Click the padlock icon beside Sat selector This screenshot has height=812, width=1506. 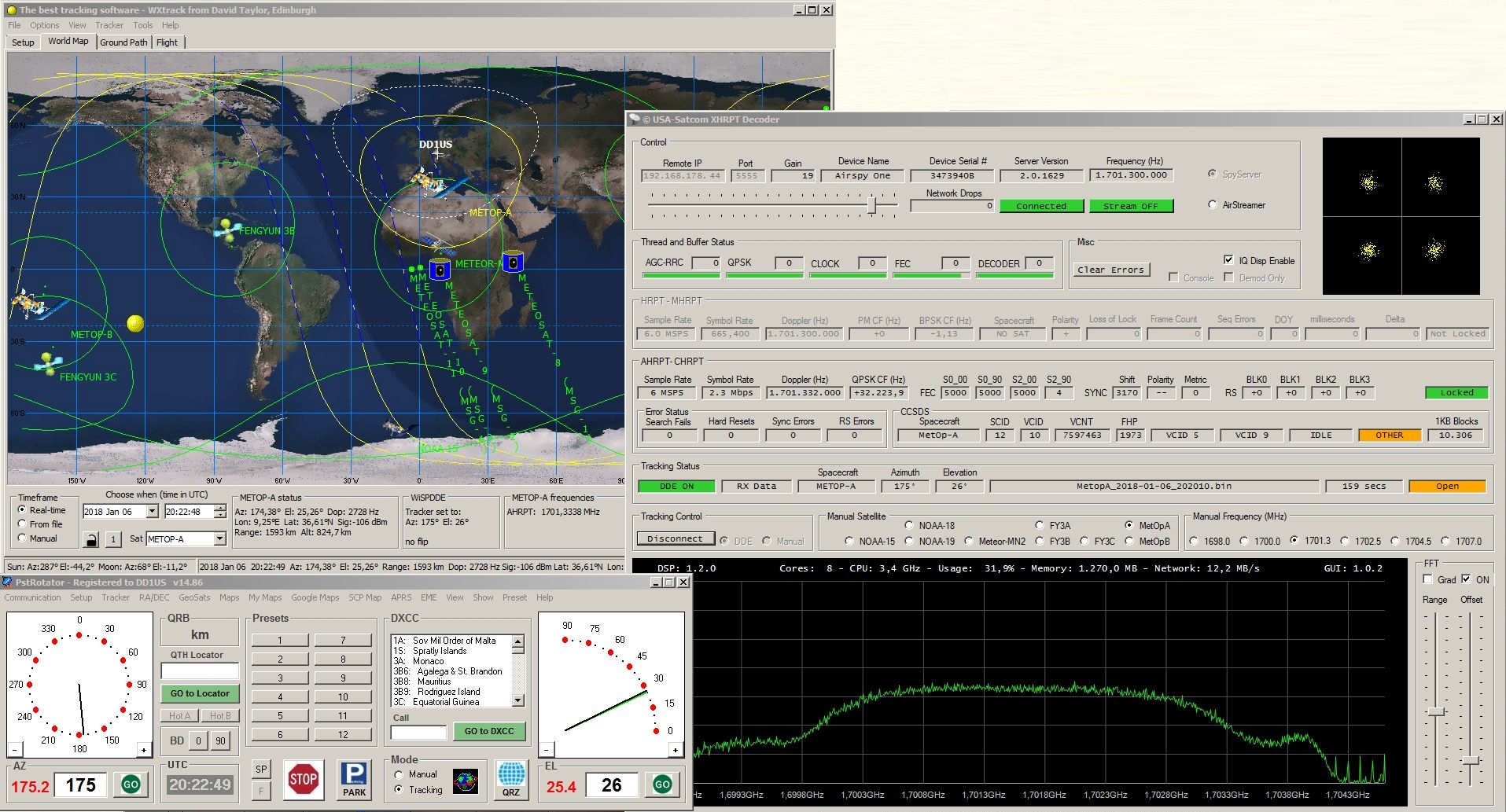(x=91, y=539)
